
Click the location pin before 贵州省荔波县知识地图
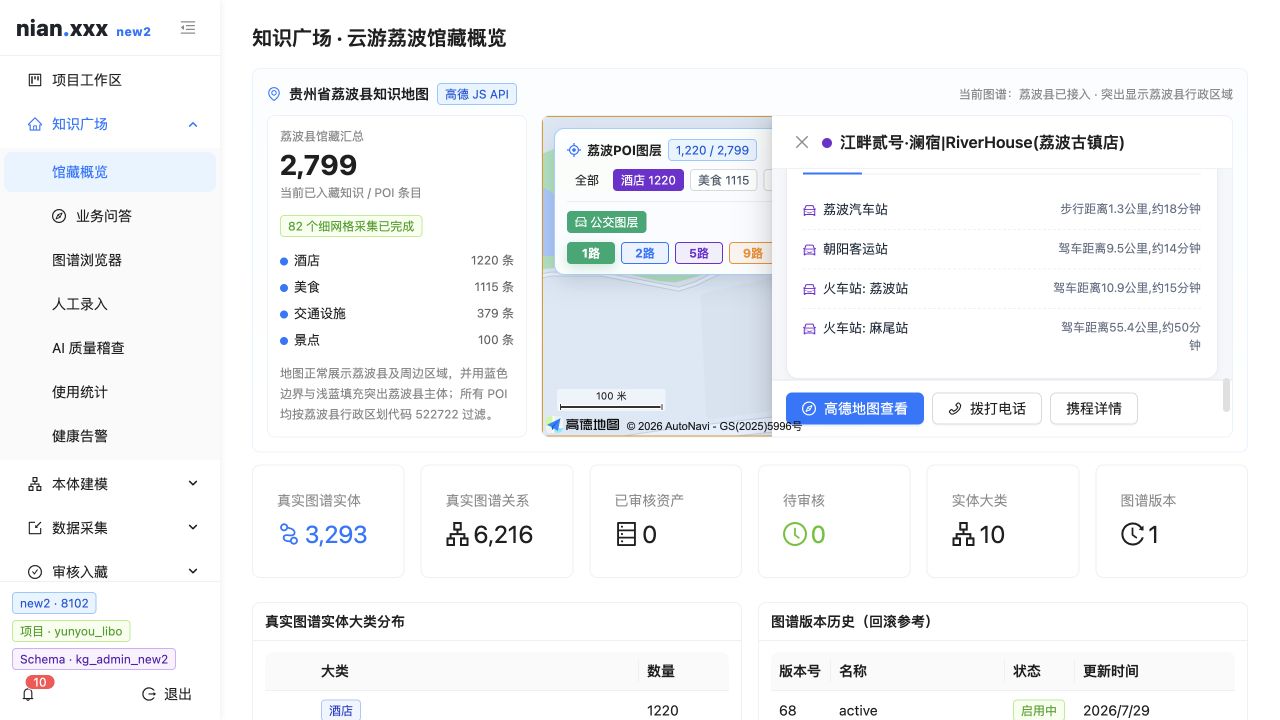point(274,94)
